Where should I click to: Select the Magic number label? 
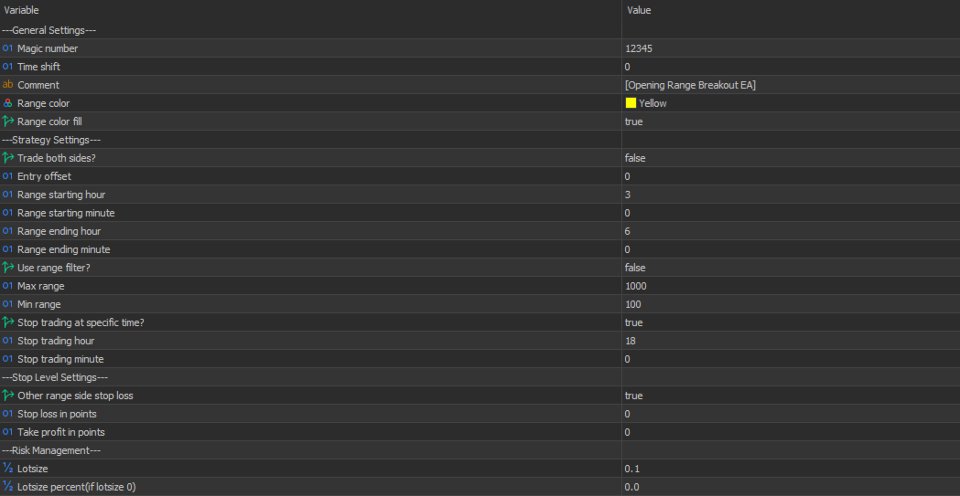click(x=47, y=48)
